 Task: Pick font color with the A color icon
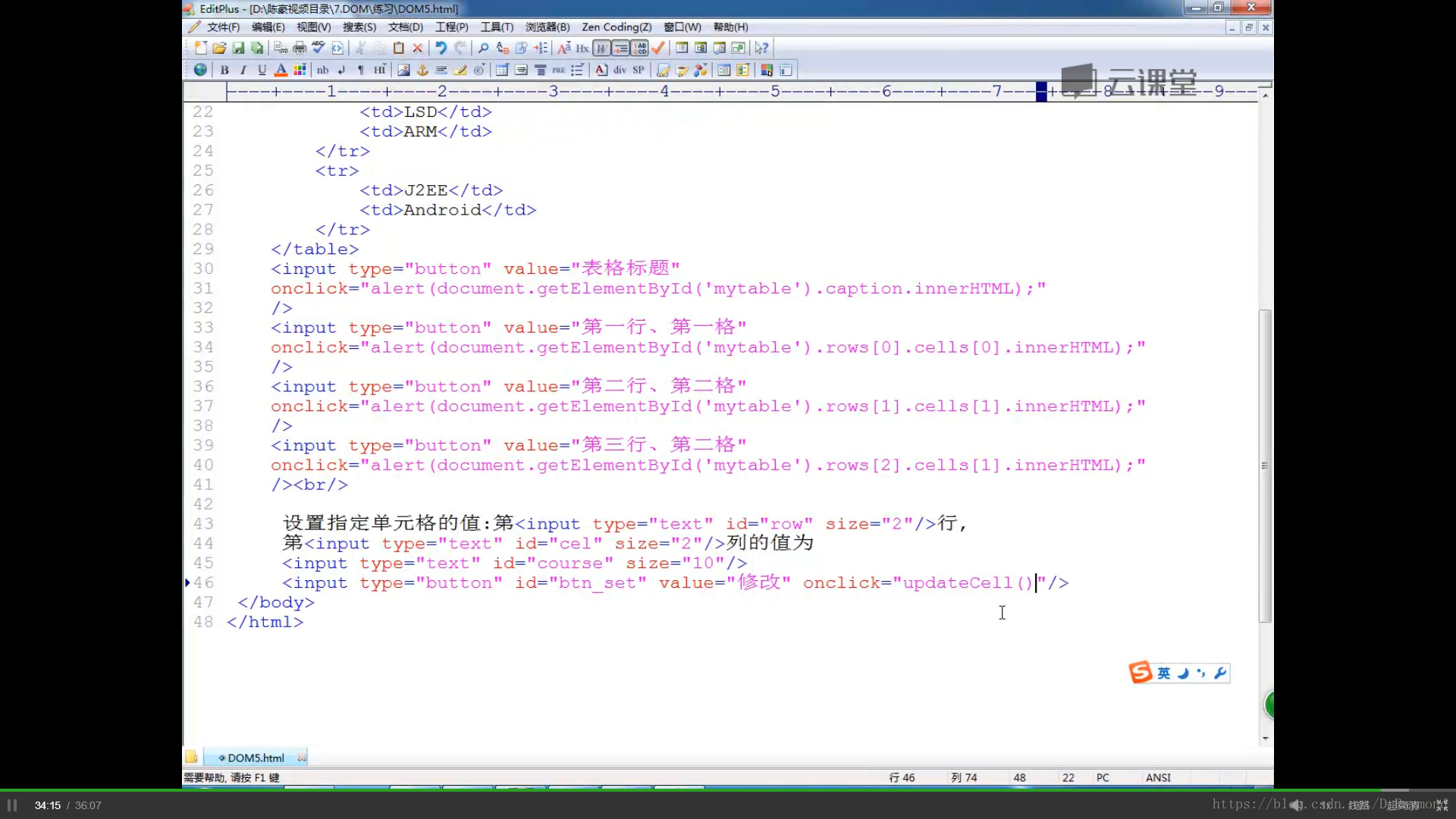[x=281, y=70]
